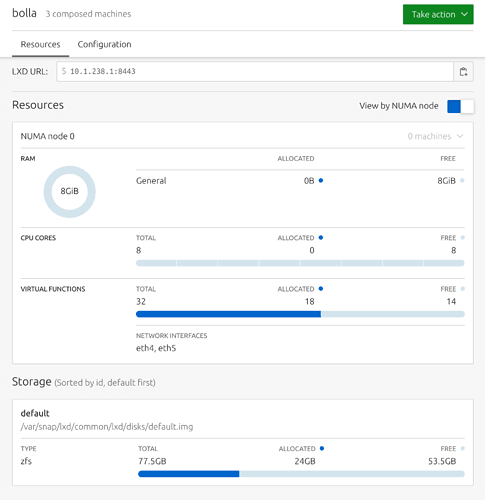Click the default storage pool name
485x500 pixels.
coord(35,413)
